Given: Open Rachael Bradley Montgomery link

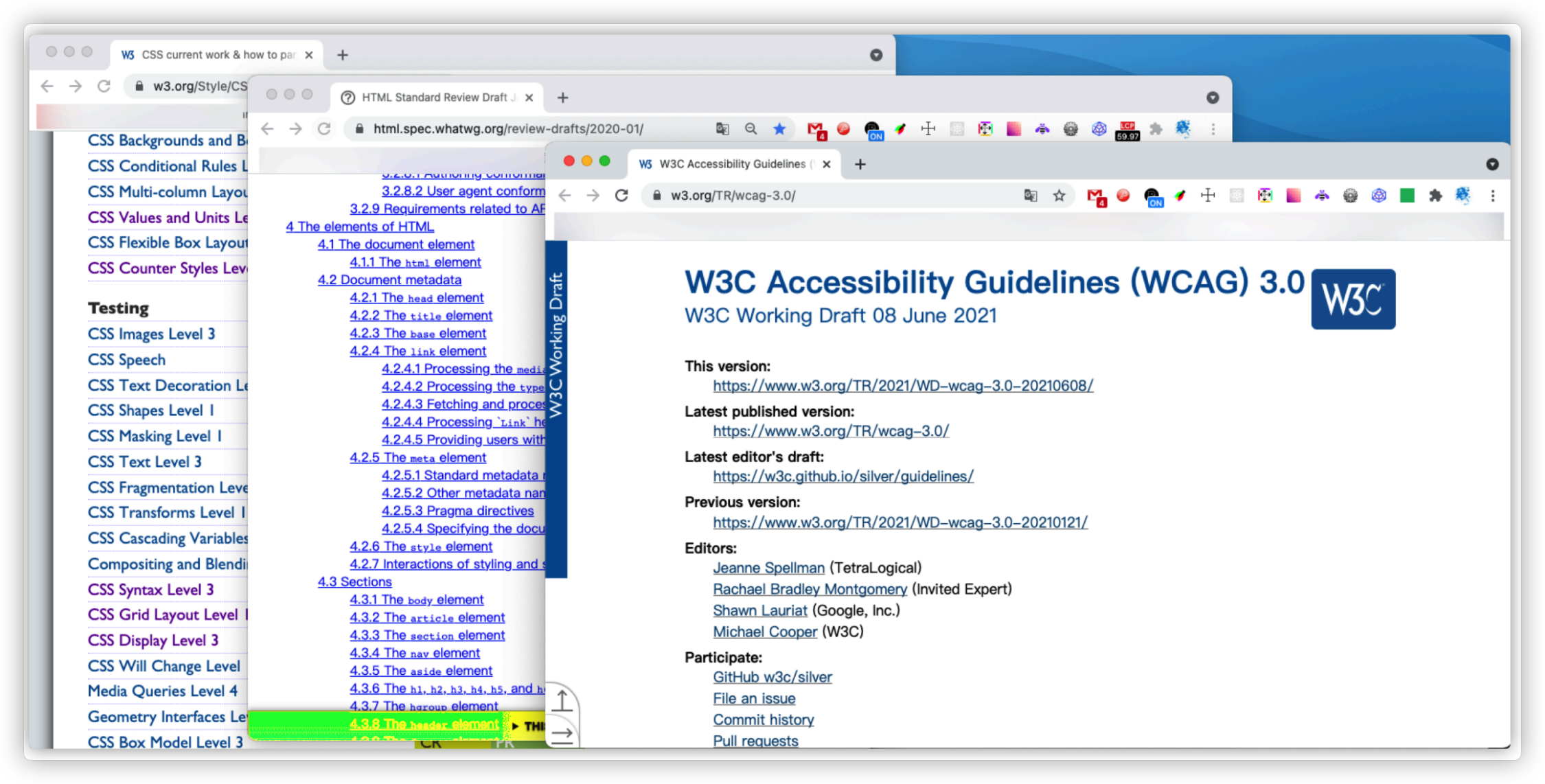Looking at the screenshot, I should 810,589.
